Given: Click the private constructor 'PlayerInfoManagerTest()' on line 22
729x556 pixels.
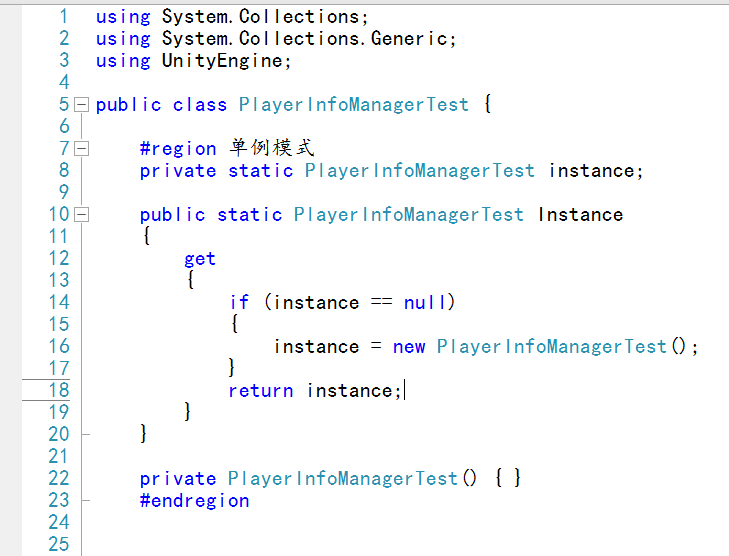Looking at the screenshot, I should coord(352,479).
